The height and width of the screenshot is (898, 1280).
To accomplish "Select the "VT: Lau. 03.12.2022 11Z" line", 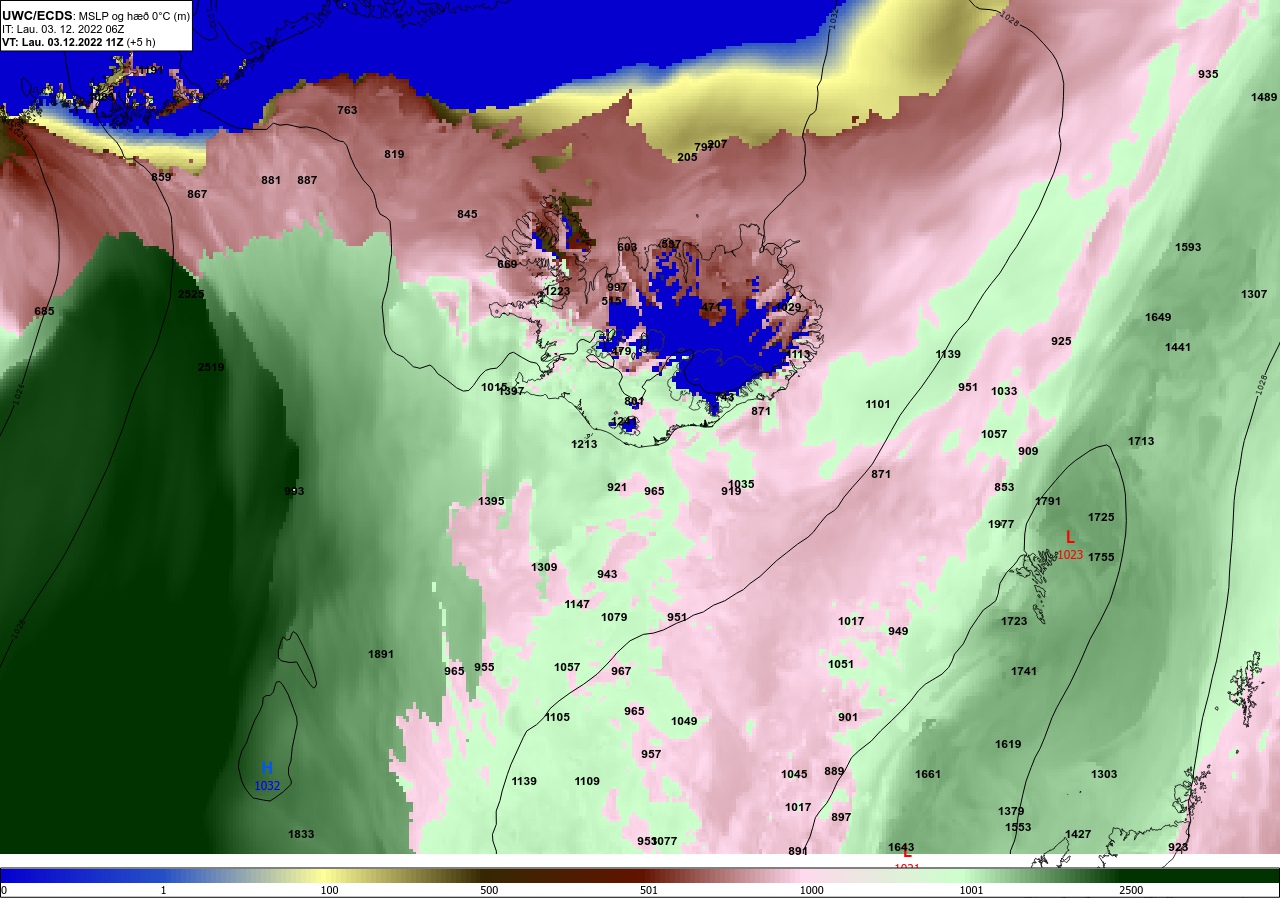I will [x=62, y=42].
